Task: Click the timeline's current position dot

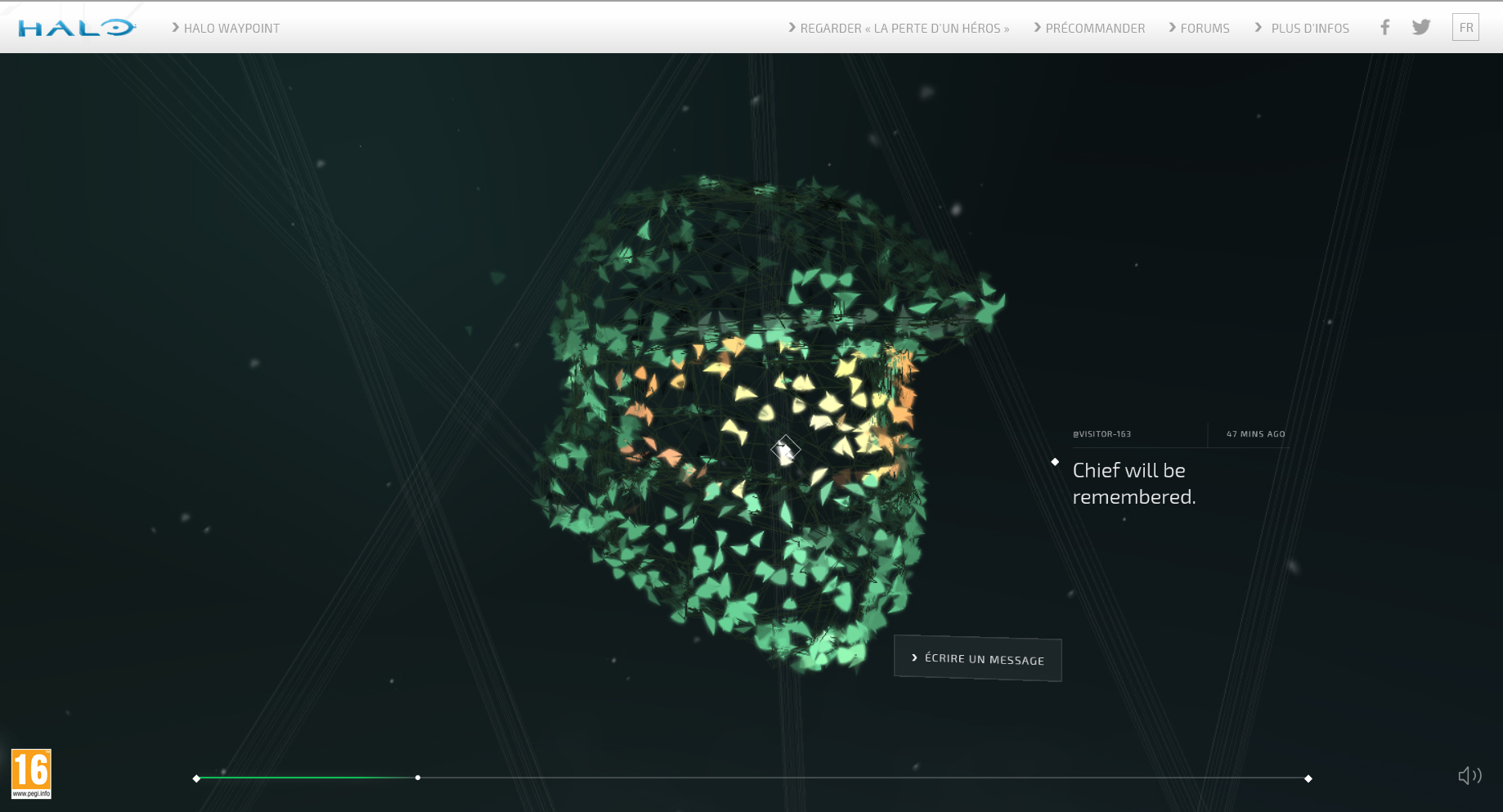Action: [418, 778]
